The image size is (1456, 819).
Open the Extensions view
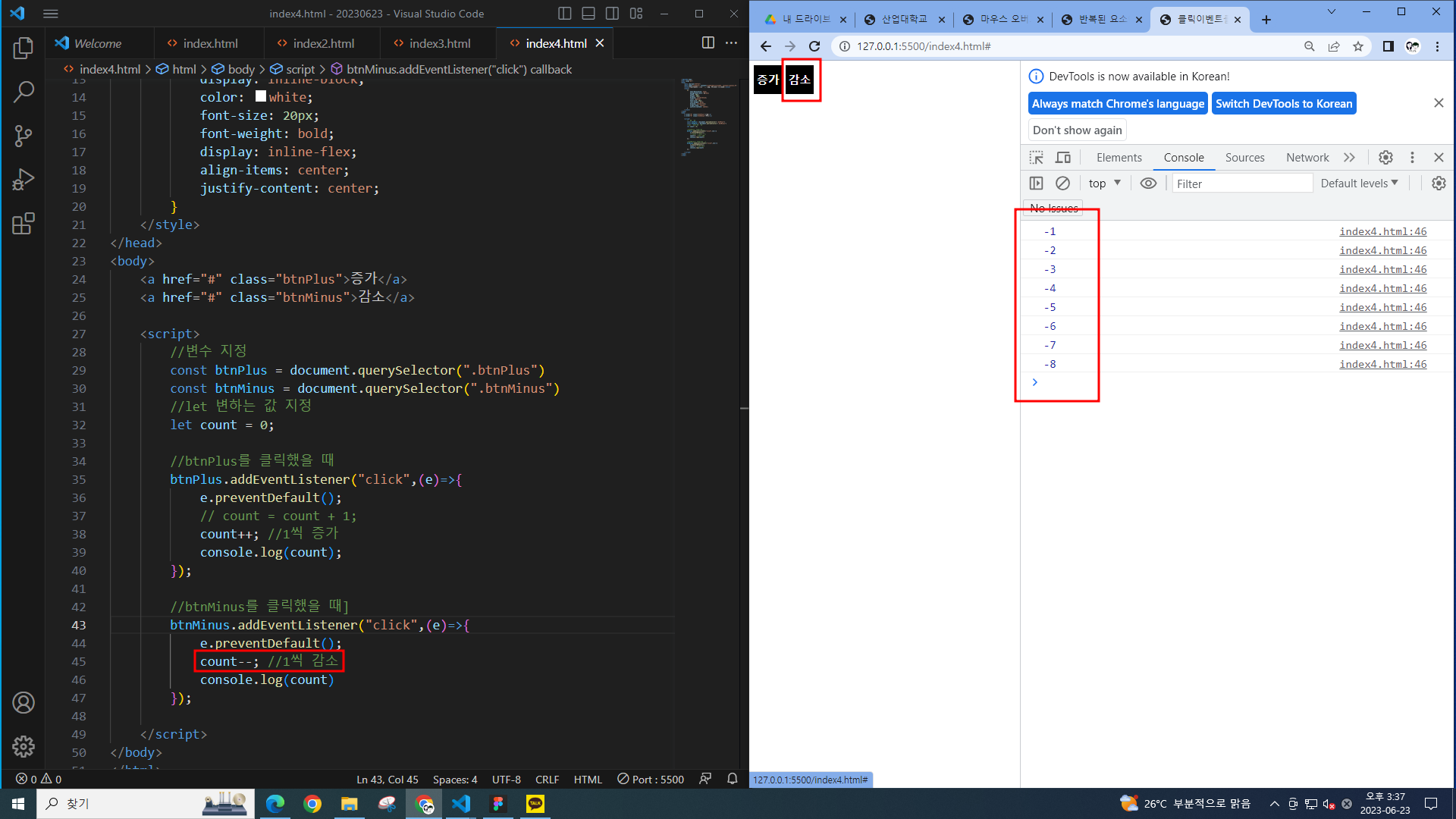[24, 224]
